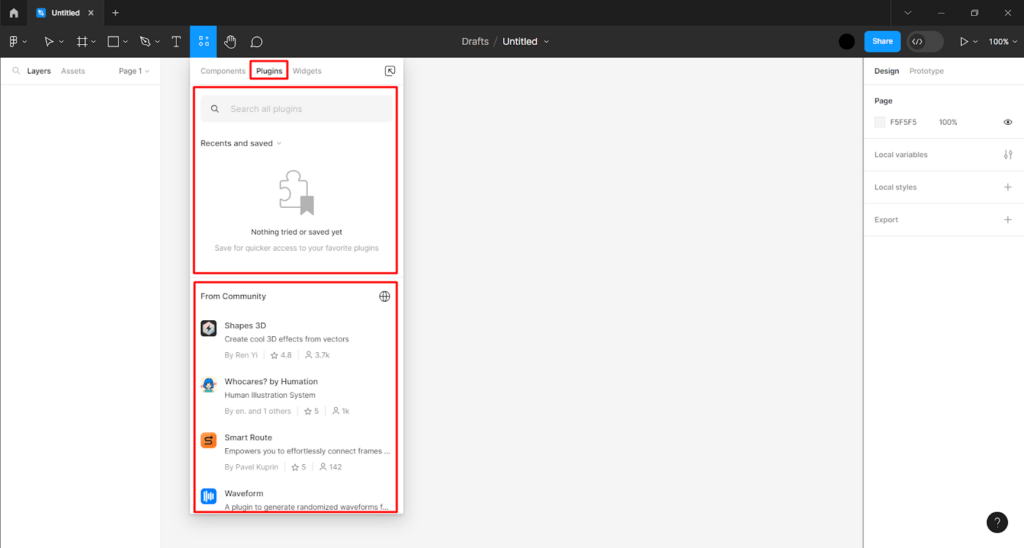Expand the Pen tool options arrow
This screenshot has height=548, width=1024.
point(157,42)
